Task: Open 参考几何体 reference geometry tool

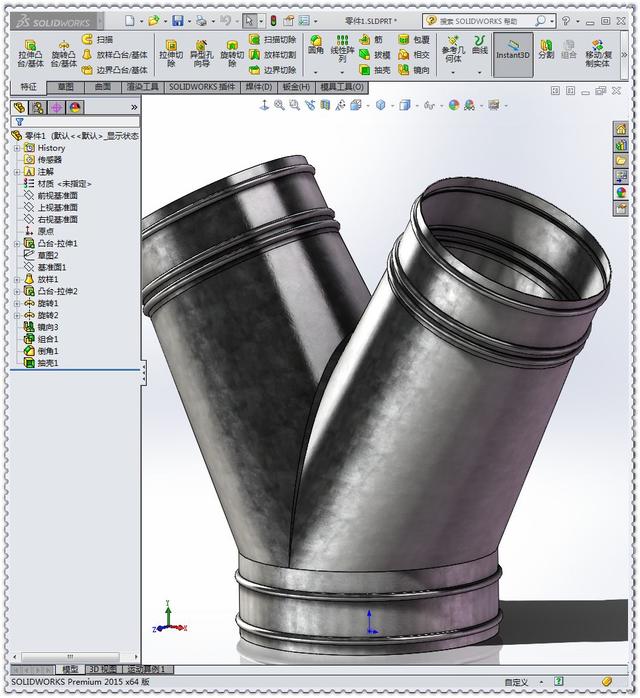Action: [453, 49]
